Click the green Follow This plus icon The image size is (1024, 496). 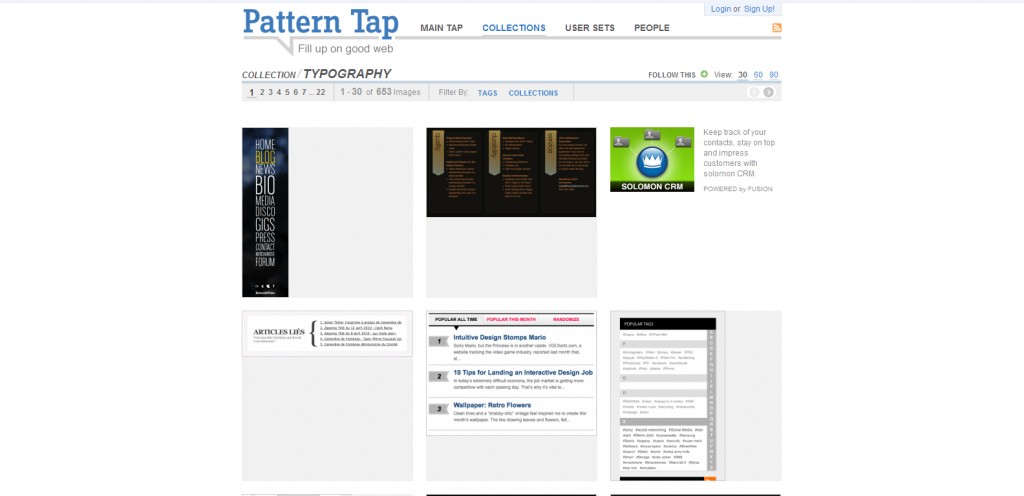coord(704,74)
